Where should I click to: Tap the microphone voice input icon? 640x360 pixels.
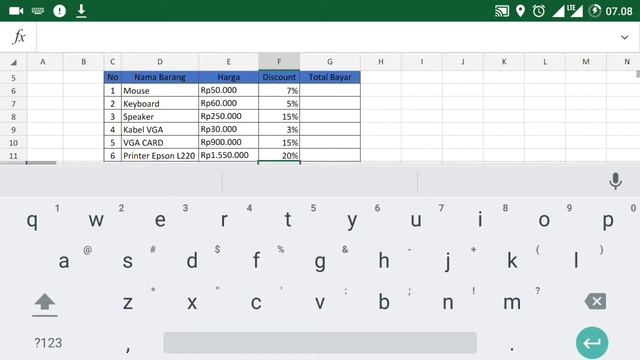(615, 181)
